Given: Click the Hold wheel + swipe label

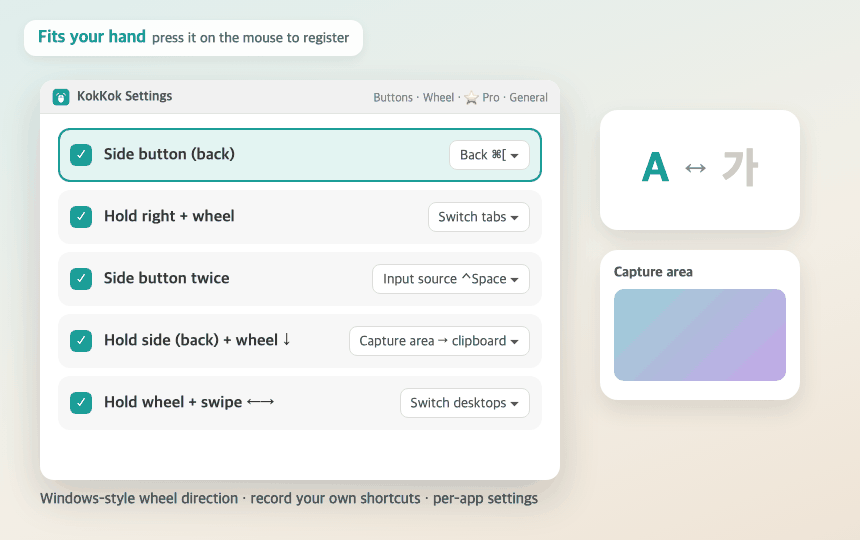Looking at the screenshot, I should (x=189, y=402).
